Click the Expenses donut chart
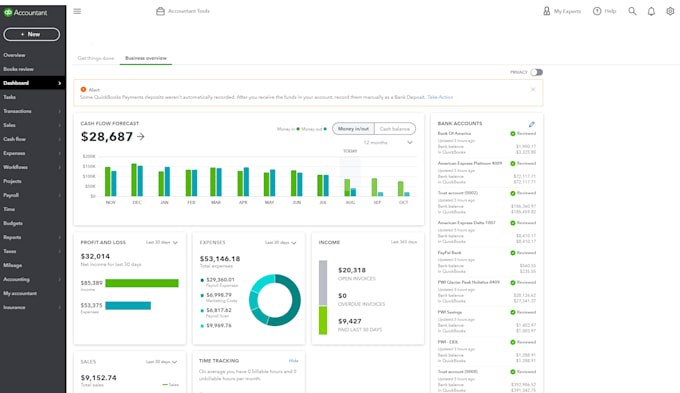 pos(275,300)
